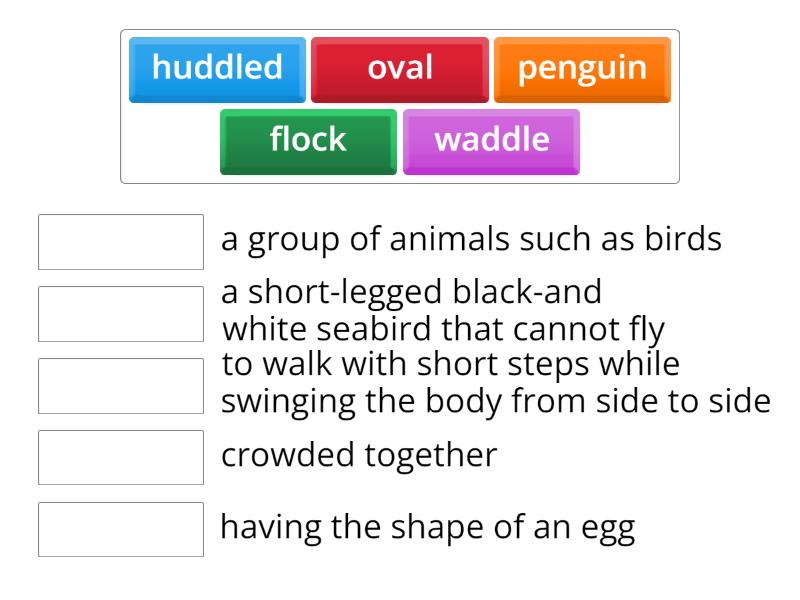Viewport: 800px width, 600px height.
Task: Select the blue 'huddled' word tile
Action: (216, 68)
